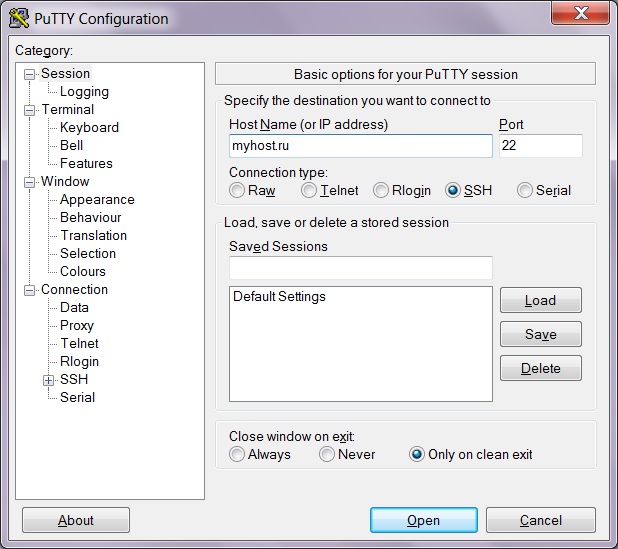This screenshot has height=549, width=618.
Task: Open the Logging category
Action: 84,91
